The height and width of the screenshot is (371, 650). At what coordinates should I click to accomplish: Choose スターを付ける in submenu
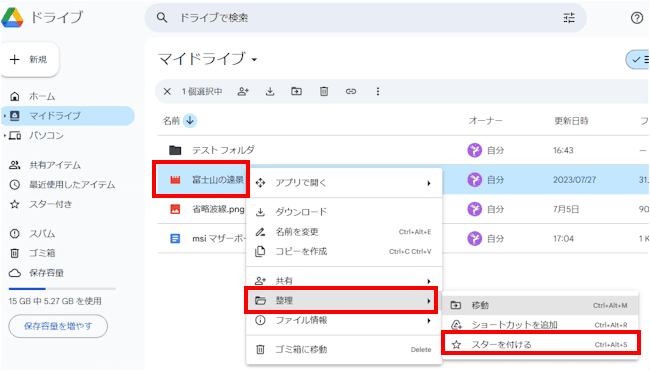540,344
